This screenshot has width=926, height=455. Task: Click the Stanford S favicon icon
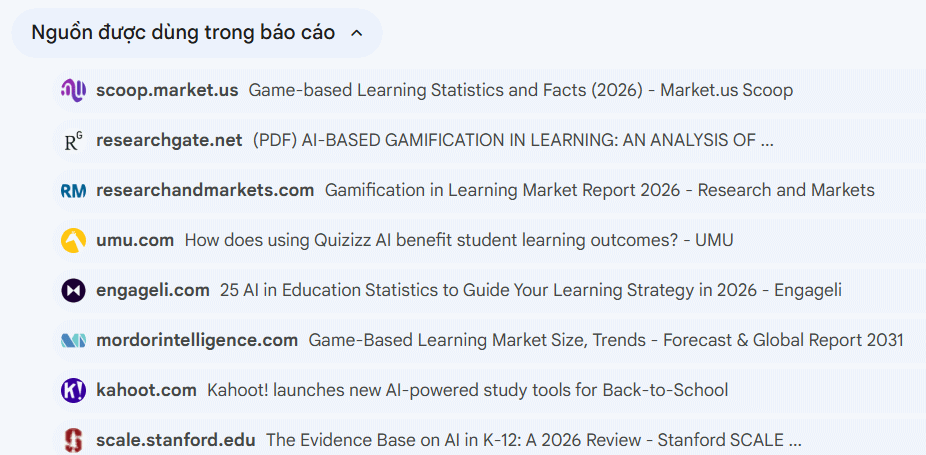(x=73, y=440)
